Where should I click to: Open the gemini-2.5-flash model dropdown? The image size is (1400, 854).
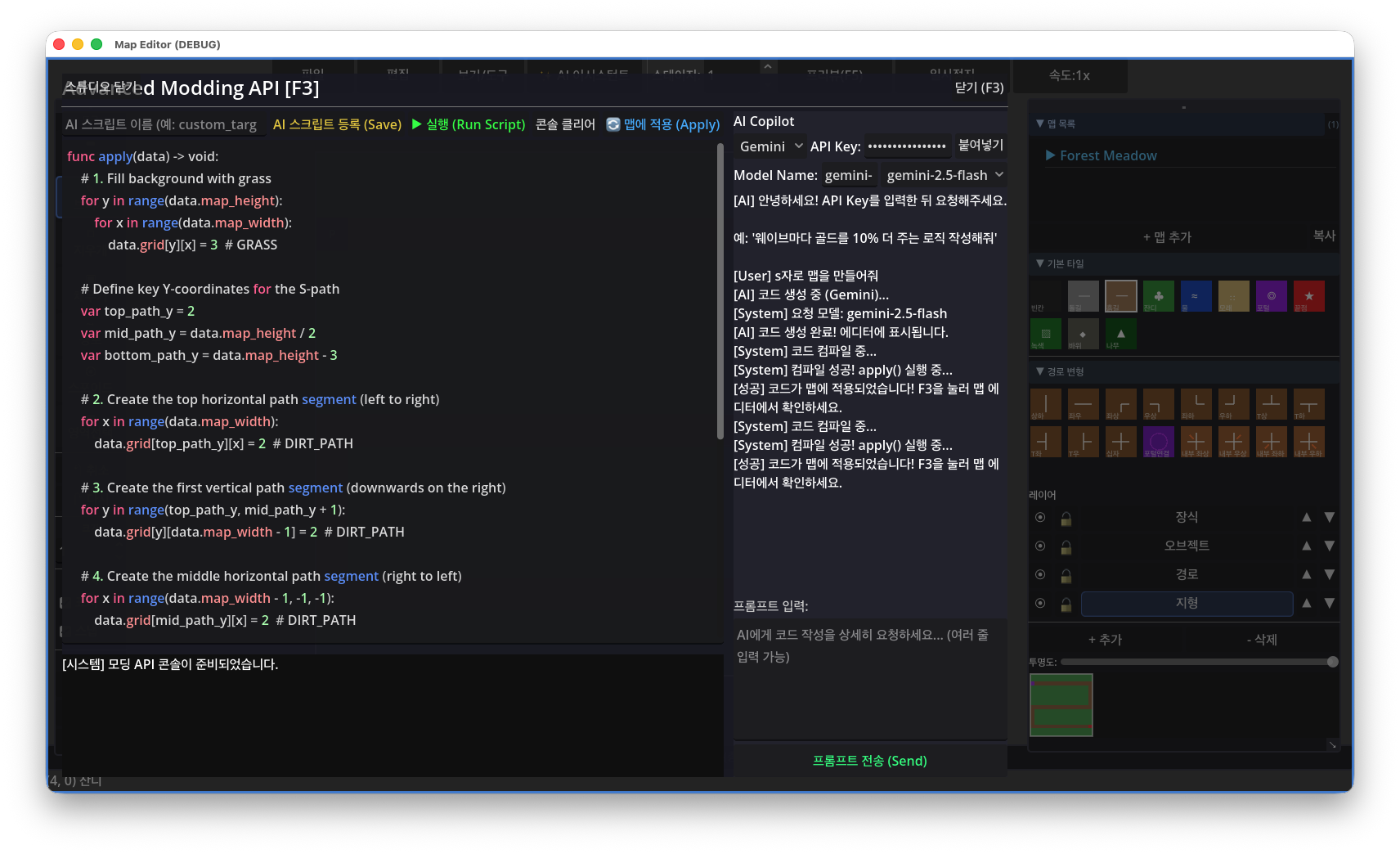tap(944, 175)
